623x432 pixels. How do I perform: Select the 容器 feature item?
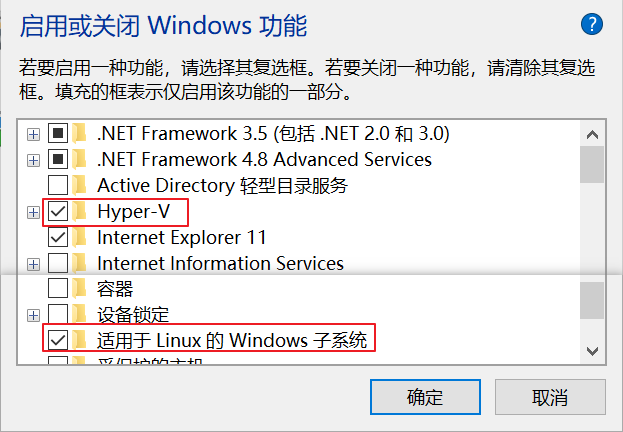[x=115, y=289]
